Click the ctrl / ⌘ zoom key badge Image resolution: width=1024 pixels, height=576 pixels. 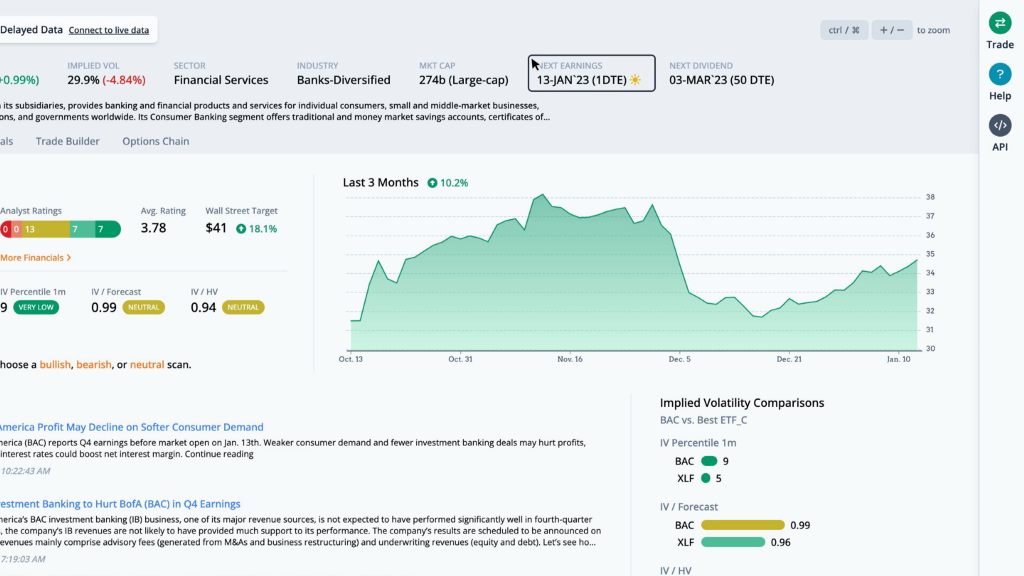[x=844, y=30]
